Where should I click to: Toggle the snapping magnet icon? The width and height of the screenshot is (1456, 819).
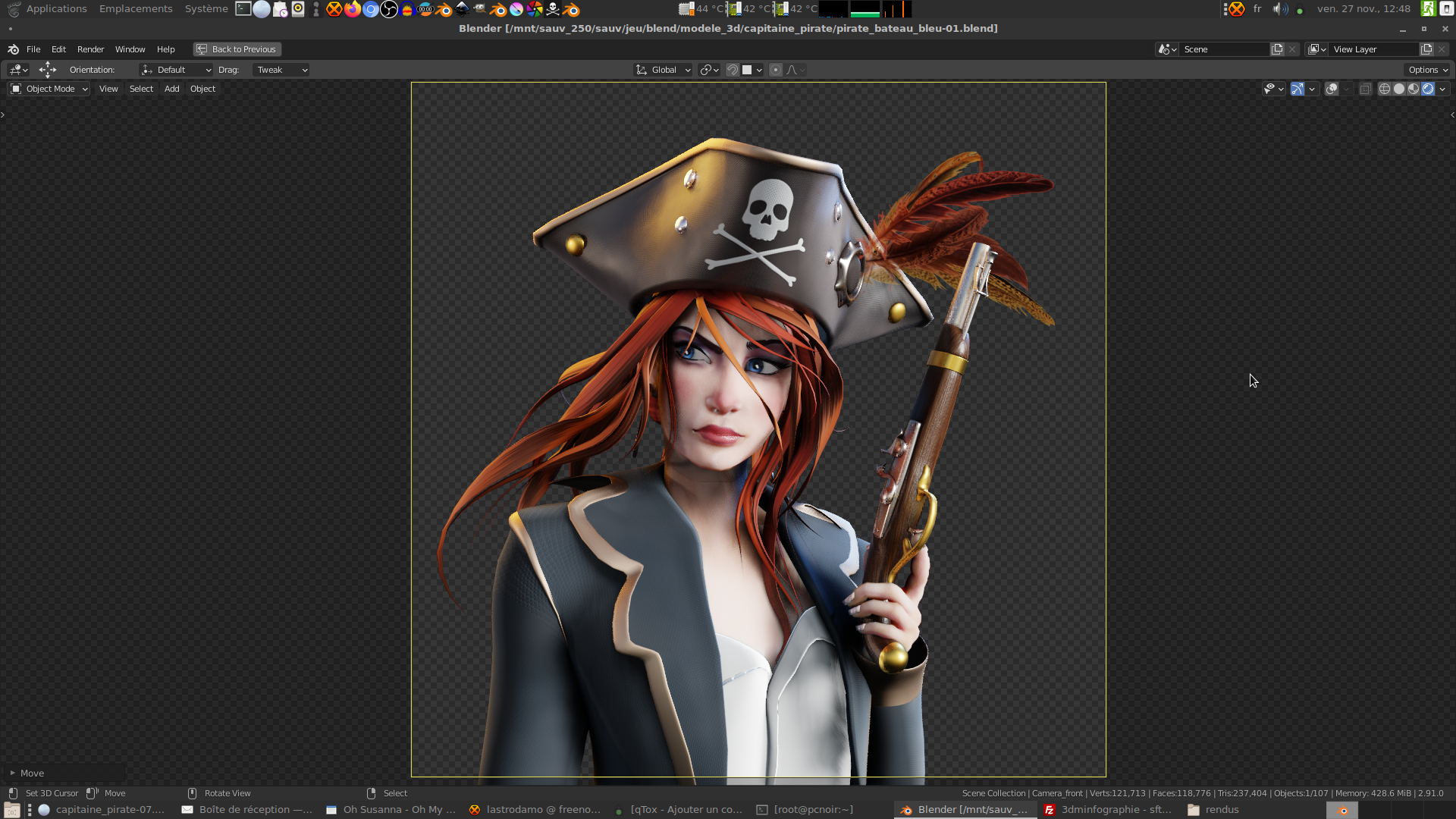tap(733, 70)
